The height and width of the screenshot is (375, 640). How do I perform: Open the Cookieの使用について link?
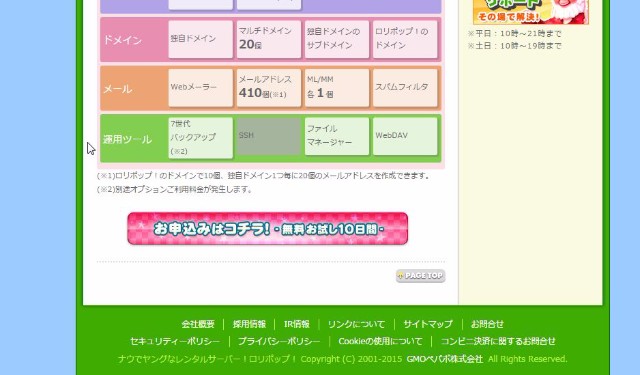380,341
